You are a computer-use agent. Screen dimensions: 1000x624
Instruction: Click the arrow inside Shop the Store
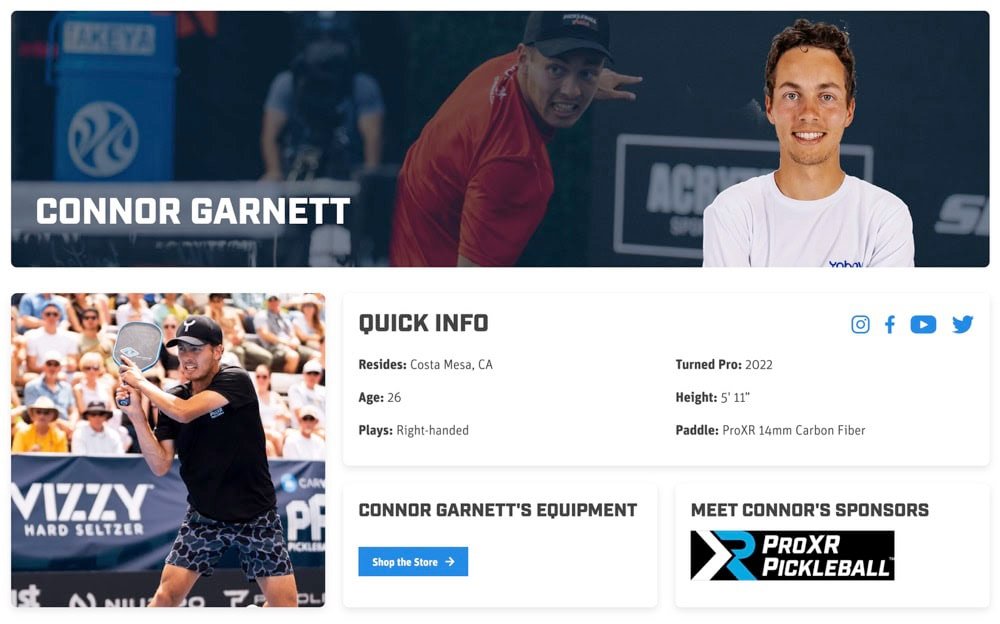(450, 561)
